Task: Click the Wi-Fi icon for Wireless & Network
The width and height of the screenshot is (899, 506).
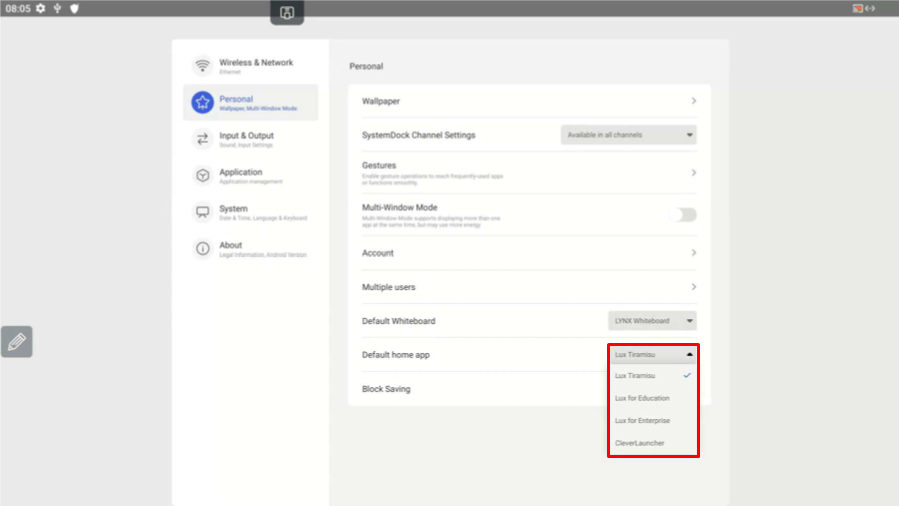Action: pyautogui.click(x=203, y=66)
